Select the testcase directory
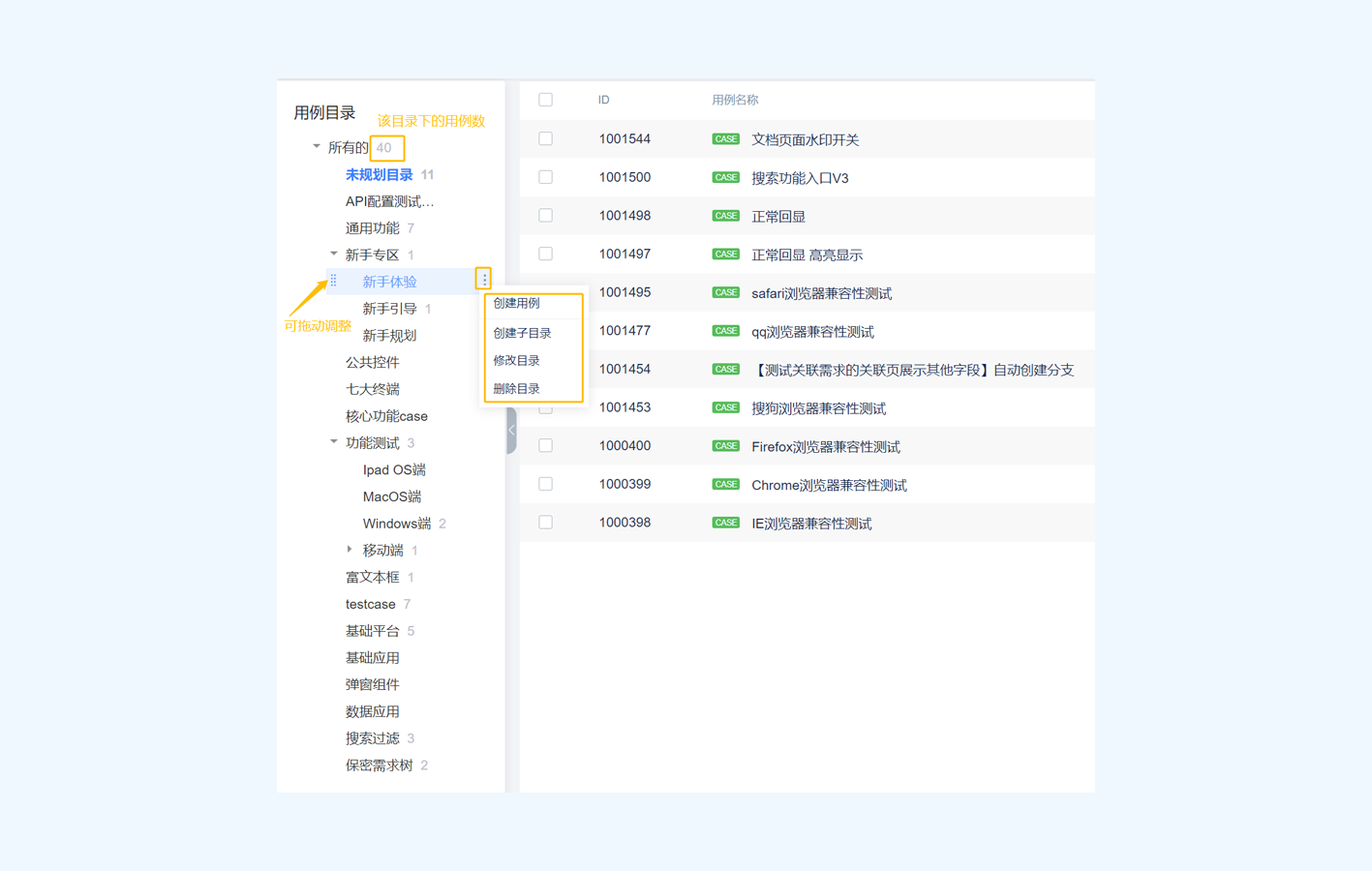The width and height of the screenshot is (1372, 871). tap(371, 604)
